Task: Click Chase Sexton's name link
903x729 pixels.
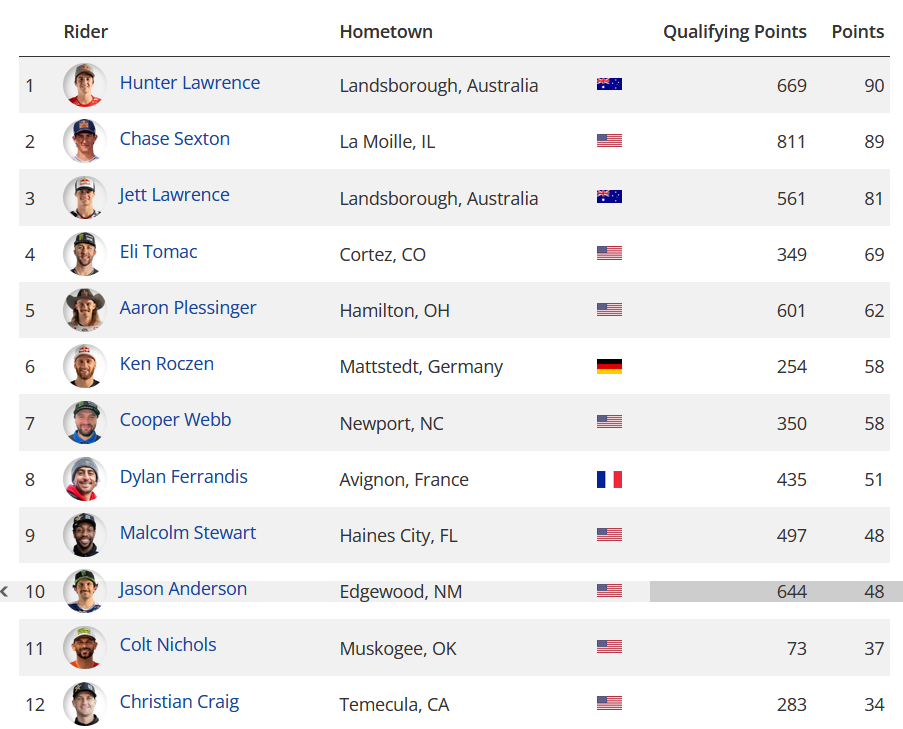Action: (x=174, y=139)
